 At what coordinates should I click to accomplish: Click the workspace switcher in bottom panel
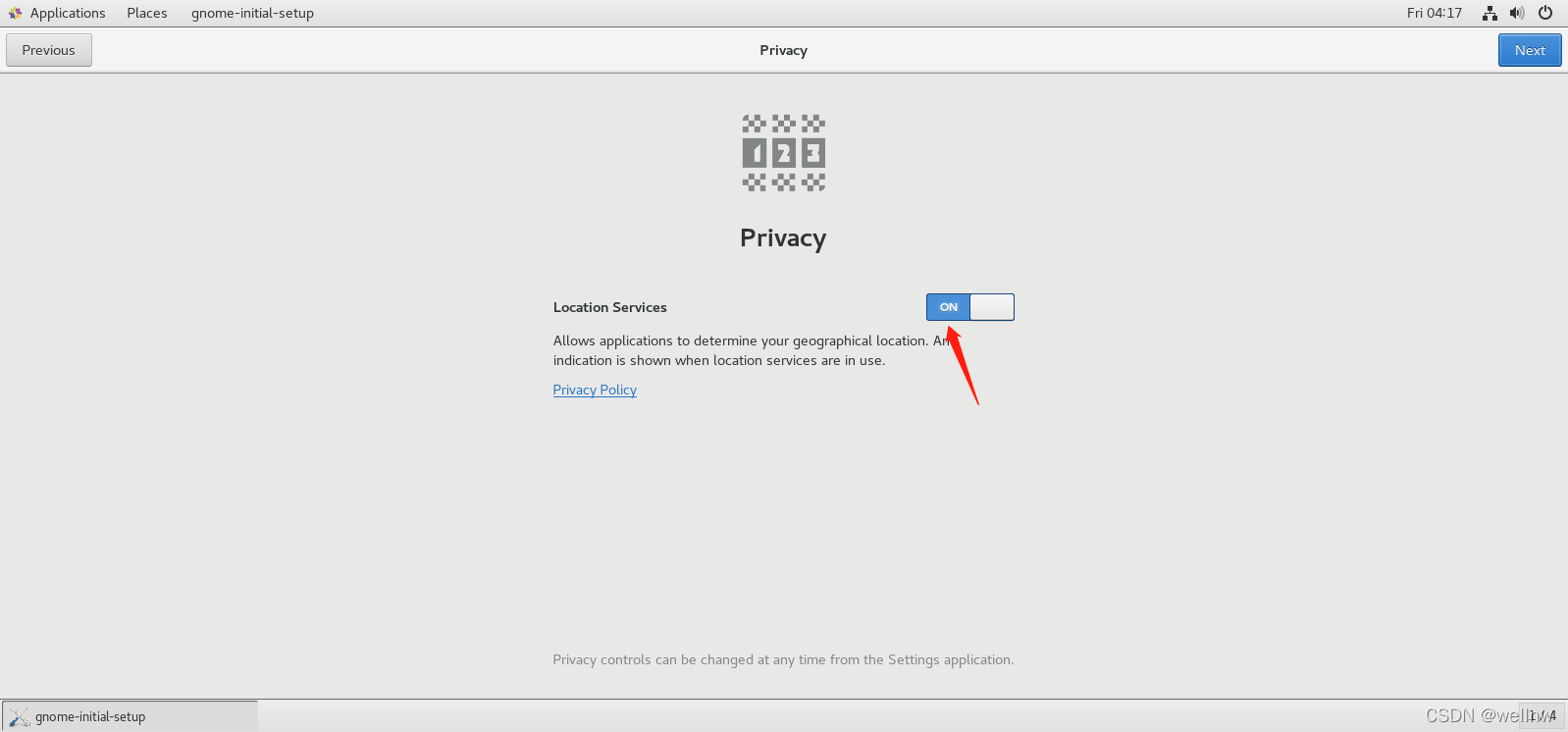click(x=1541, y=715)
